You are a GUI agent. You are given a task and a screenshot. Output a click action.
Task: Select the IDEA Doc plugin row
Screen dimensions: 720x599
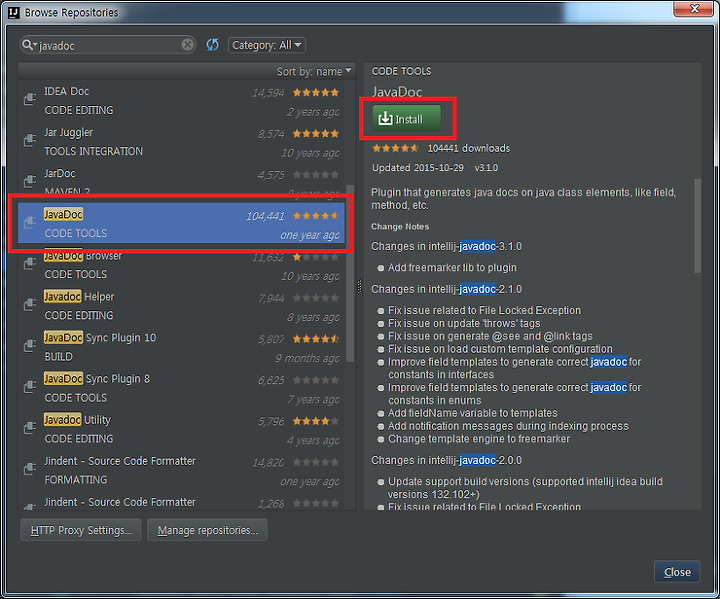[x=182, y=101]
